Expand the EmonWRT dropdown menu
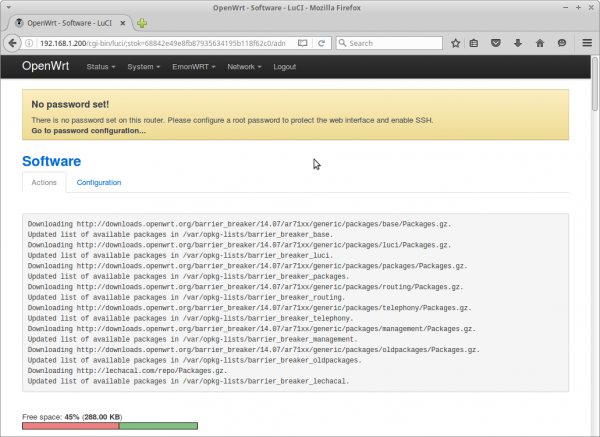Viewport: 600px width, 437px height. click(x=194, y=67)
